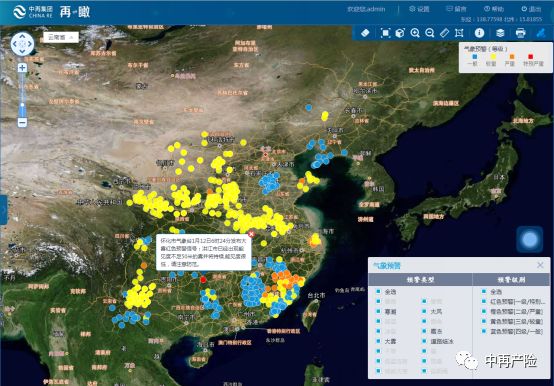Select the ruler measurement tool
The image size is (554, 386).
[444, 33]
